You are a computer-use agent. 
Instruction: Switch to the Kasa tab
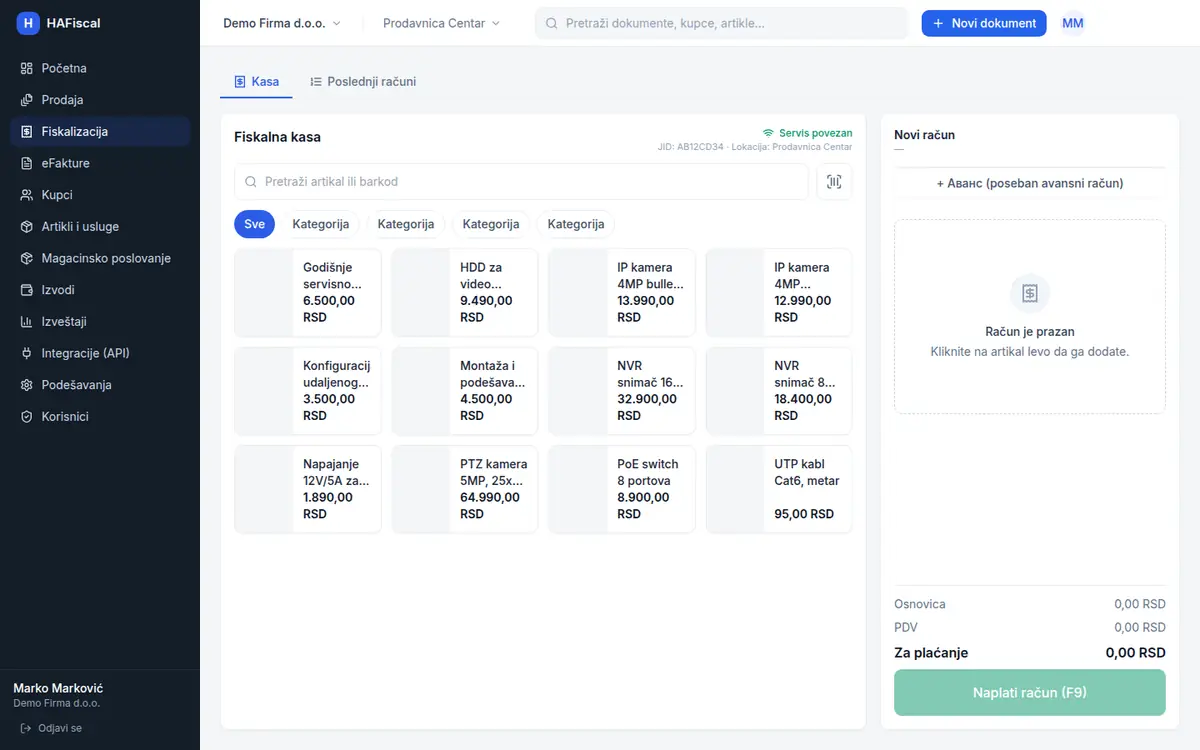[x=256, y=82]
